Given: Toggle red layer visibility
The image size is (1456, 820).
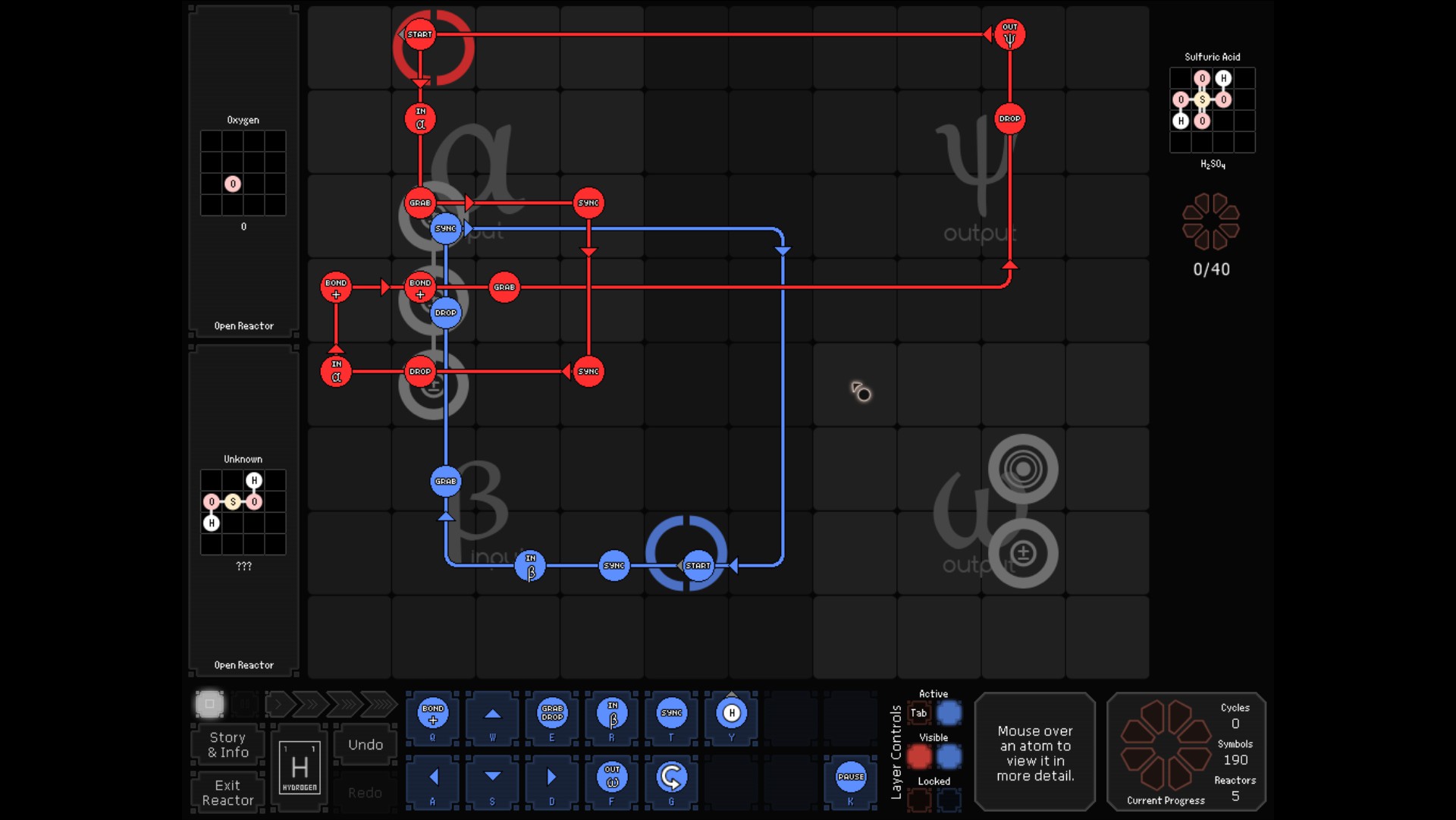Looking at the screenshot, I should 919,756.
